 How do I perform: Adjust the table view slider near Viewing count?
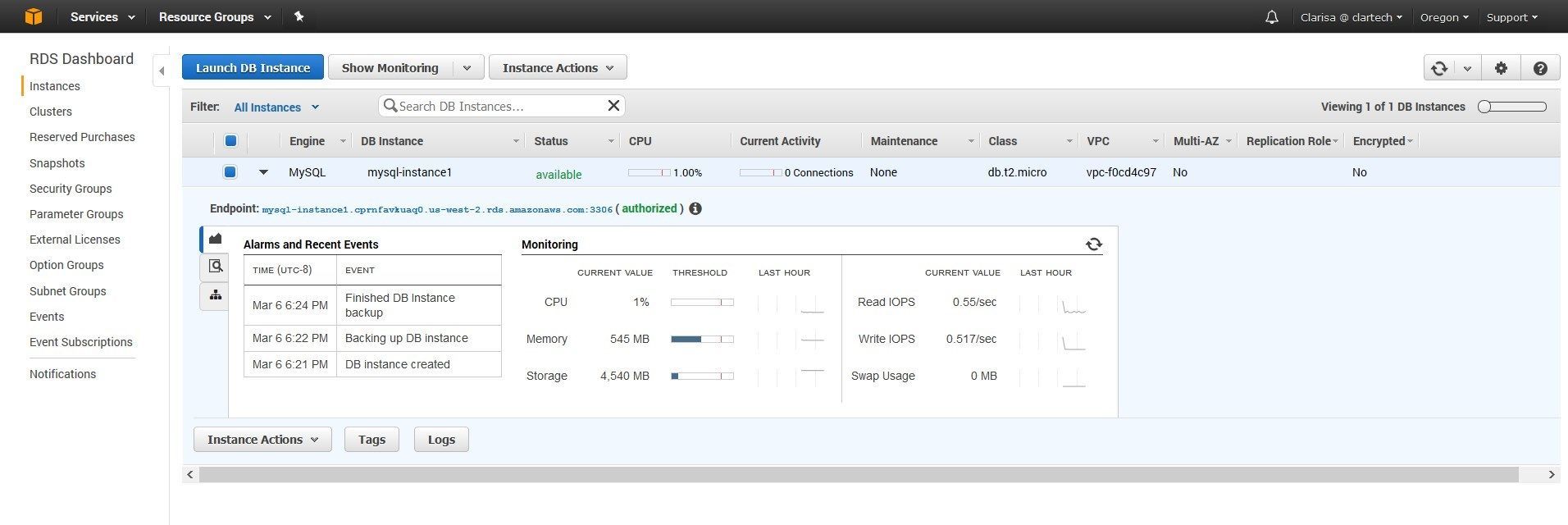click(1512, 107)
